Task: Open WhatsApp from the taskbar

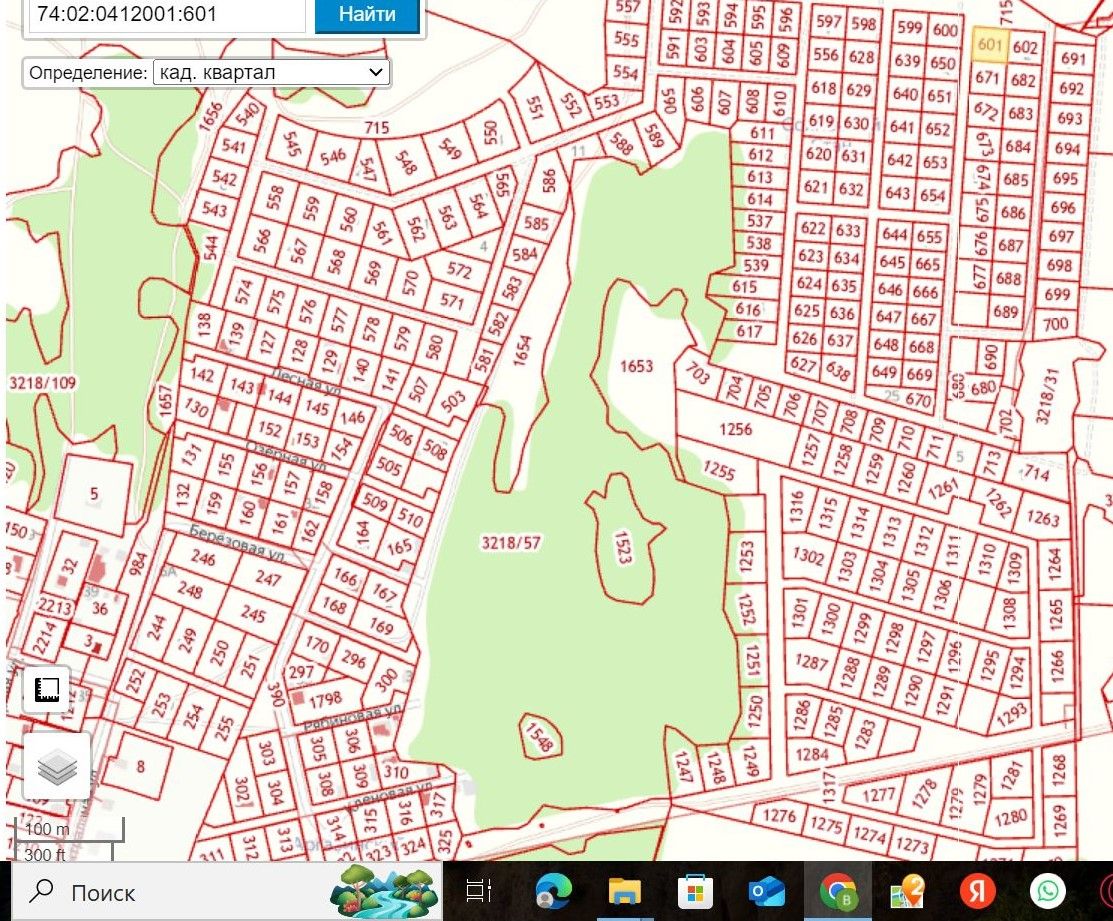Action: [x=1048, y=891]
